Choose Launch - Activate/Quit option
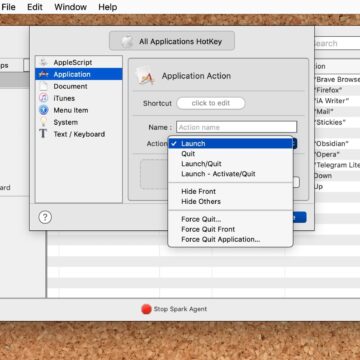 230,174
